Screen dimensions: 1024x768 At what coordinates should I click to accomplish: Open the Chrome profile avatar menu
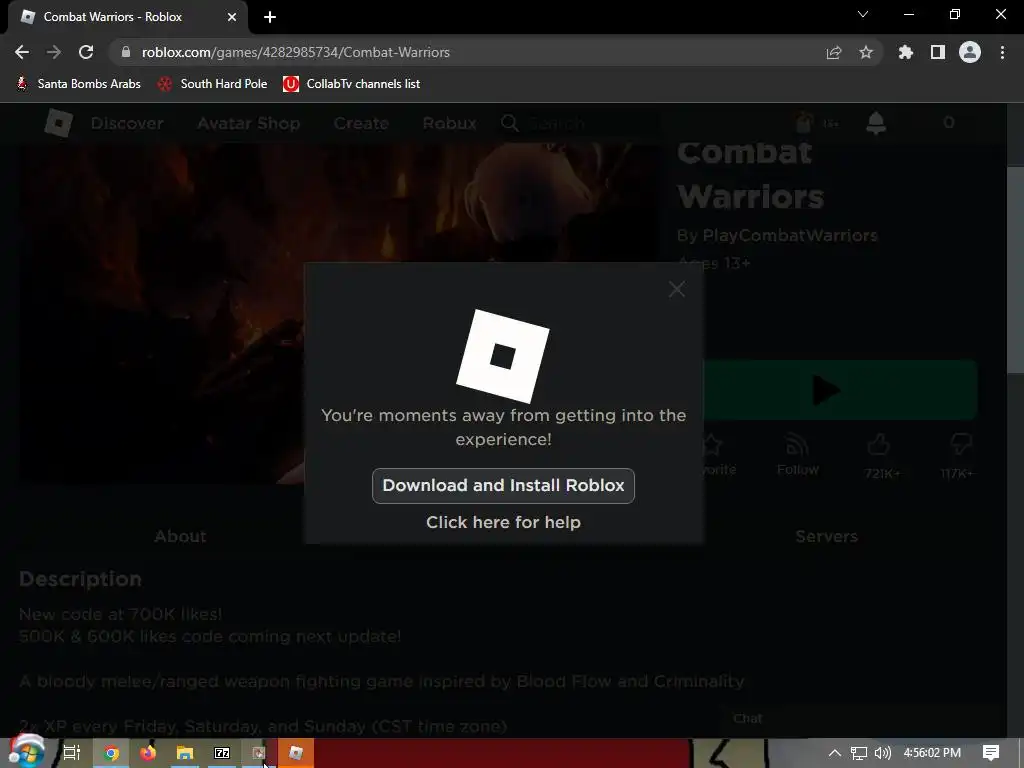[970, 52]
